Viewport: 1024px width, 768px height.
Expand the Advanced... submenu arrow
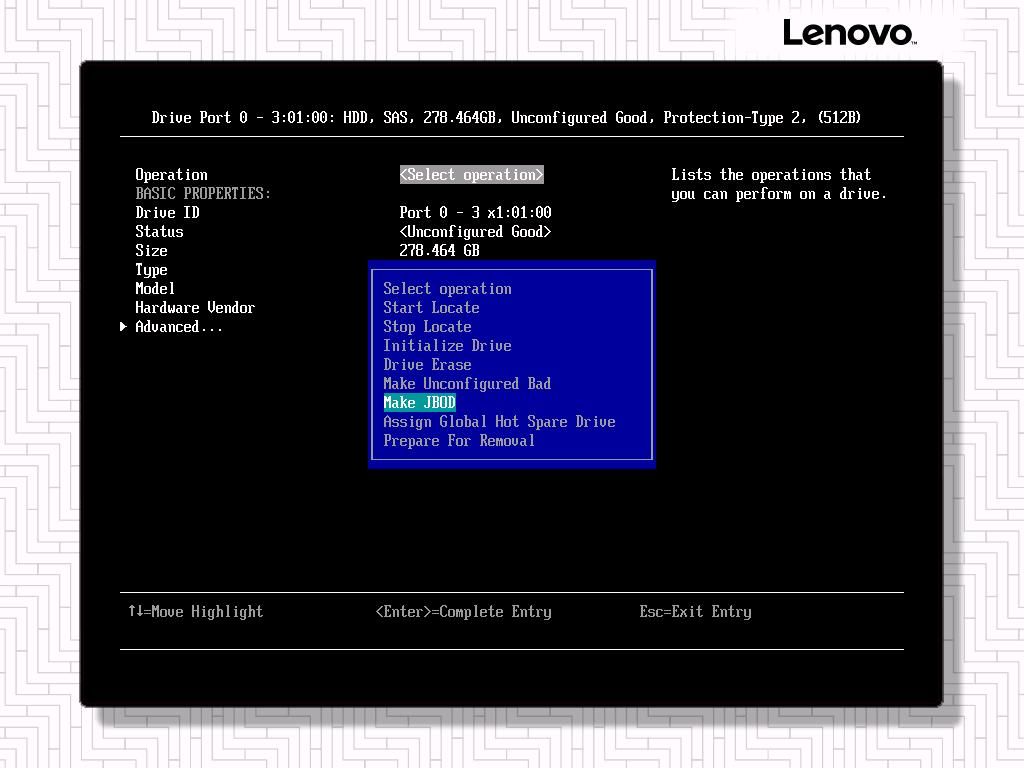[x=124, y=327]
